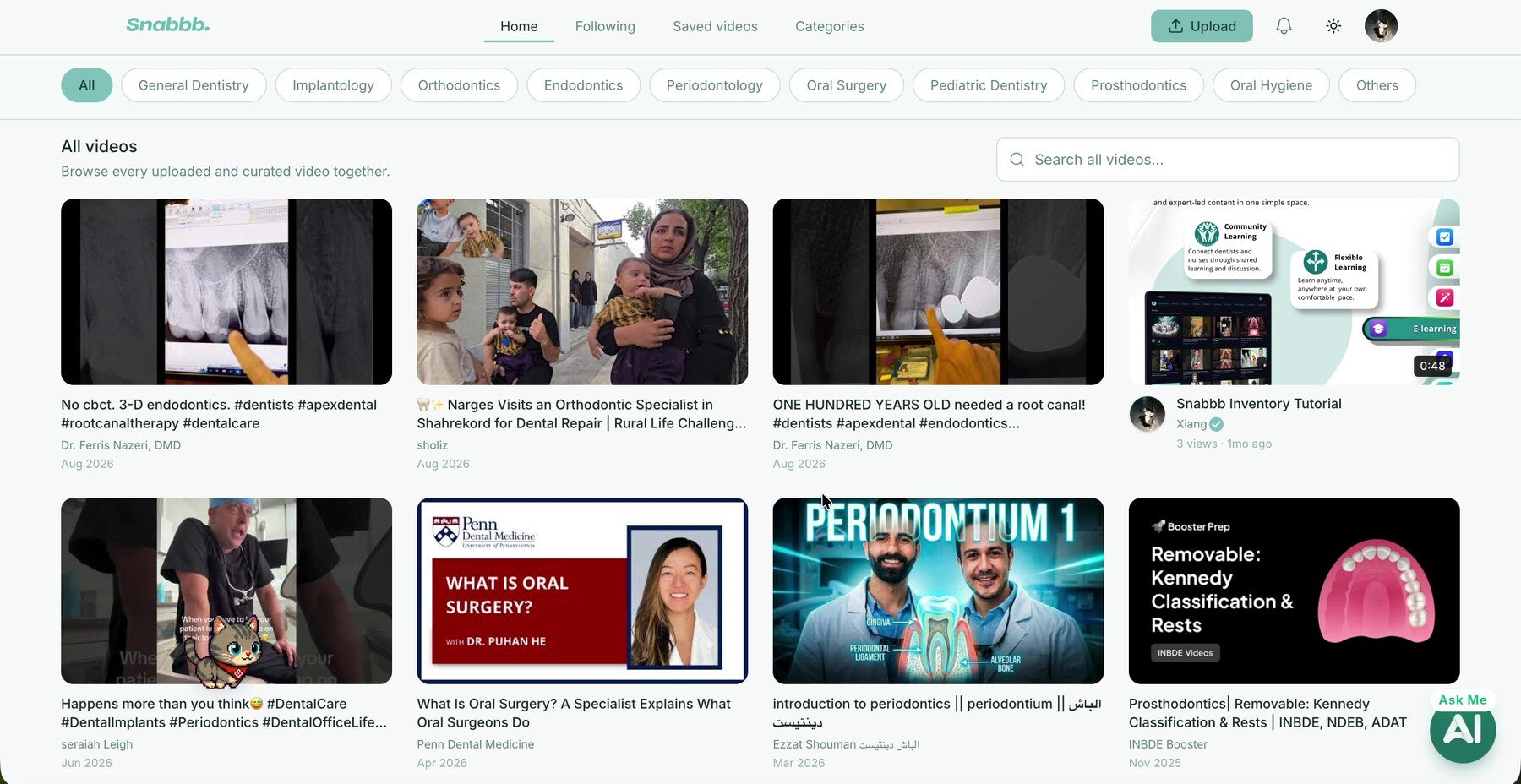Click the Narges Visits an Orthodontic Specialist title

pyautogui.click(x=581, y=414)
